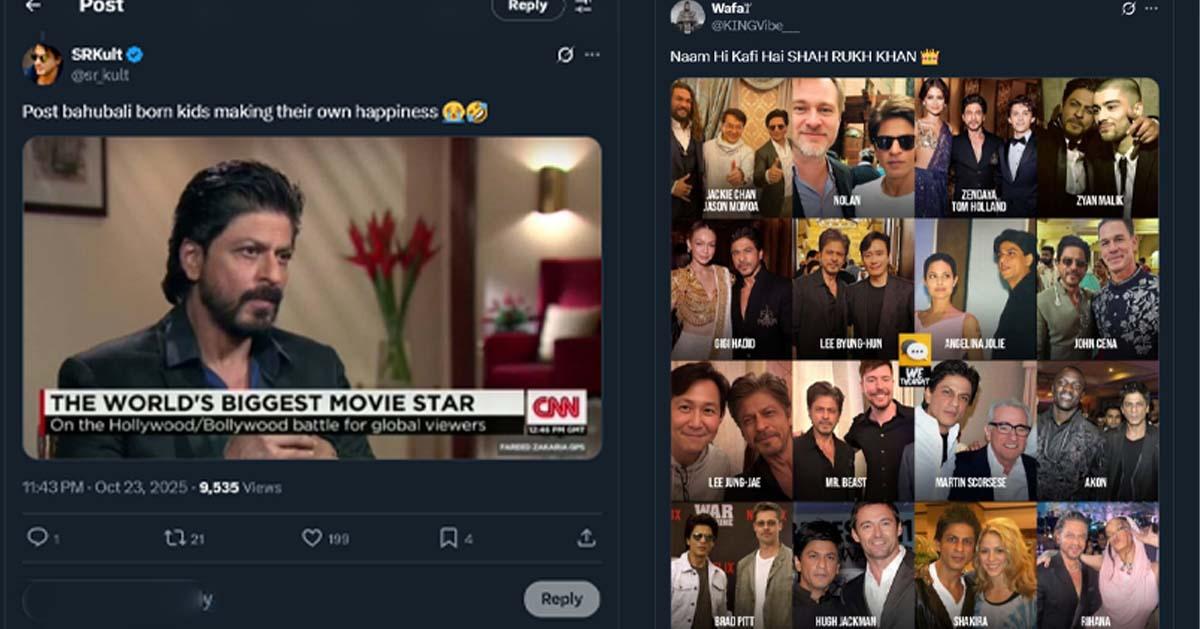
Task: Share the SRKult post via upload icon
Action: [586, 538]
